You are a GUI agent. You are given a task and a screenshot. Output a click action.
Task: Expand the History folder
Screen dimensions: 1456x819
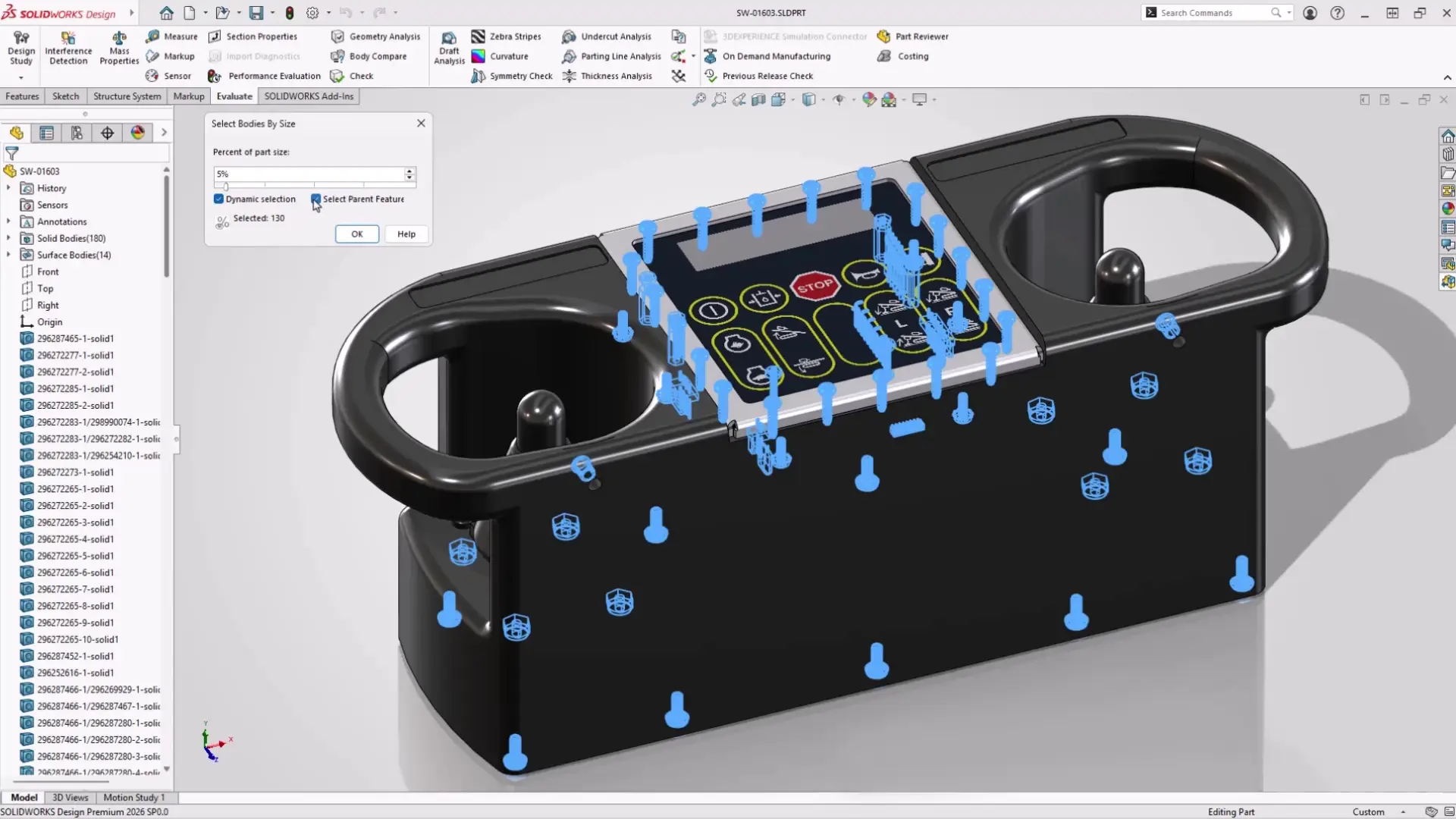(x=8, y=188)
